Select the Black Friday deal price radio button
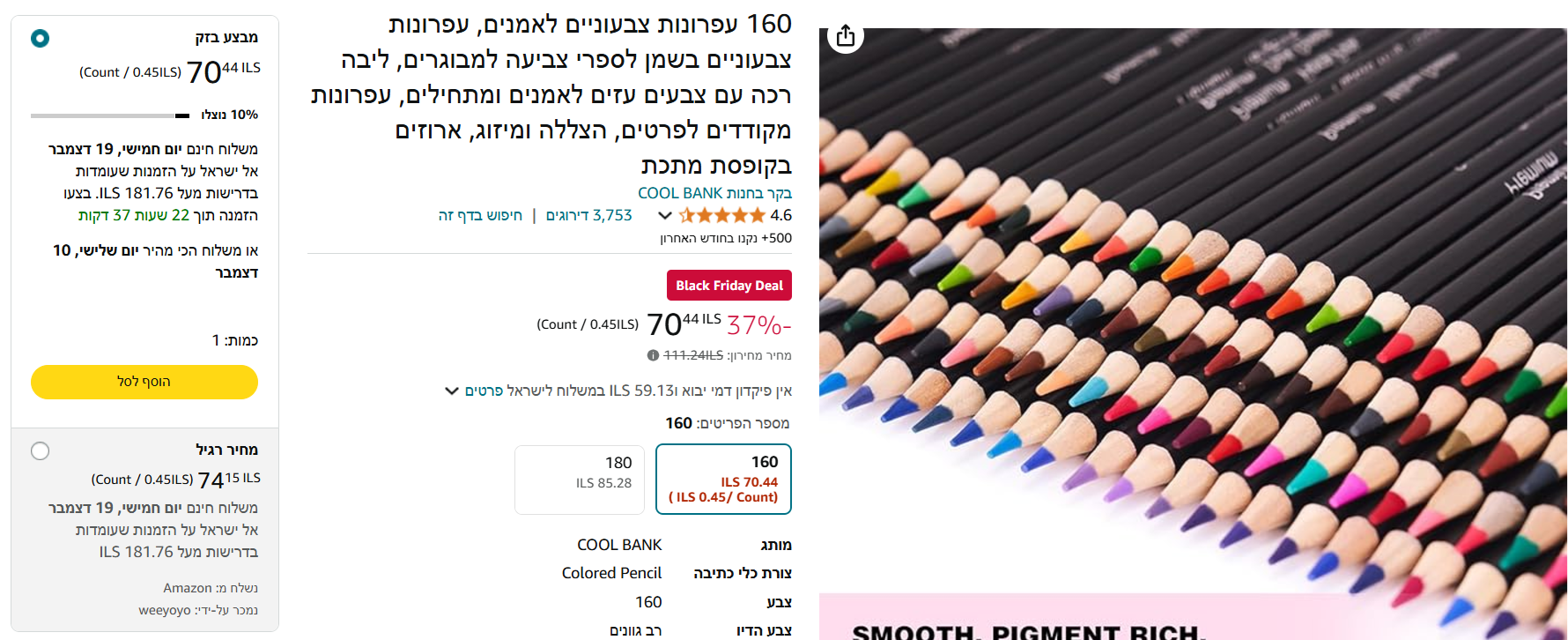Viewport: 1568px width, 640px height. (x=40, y=38)
